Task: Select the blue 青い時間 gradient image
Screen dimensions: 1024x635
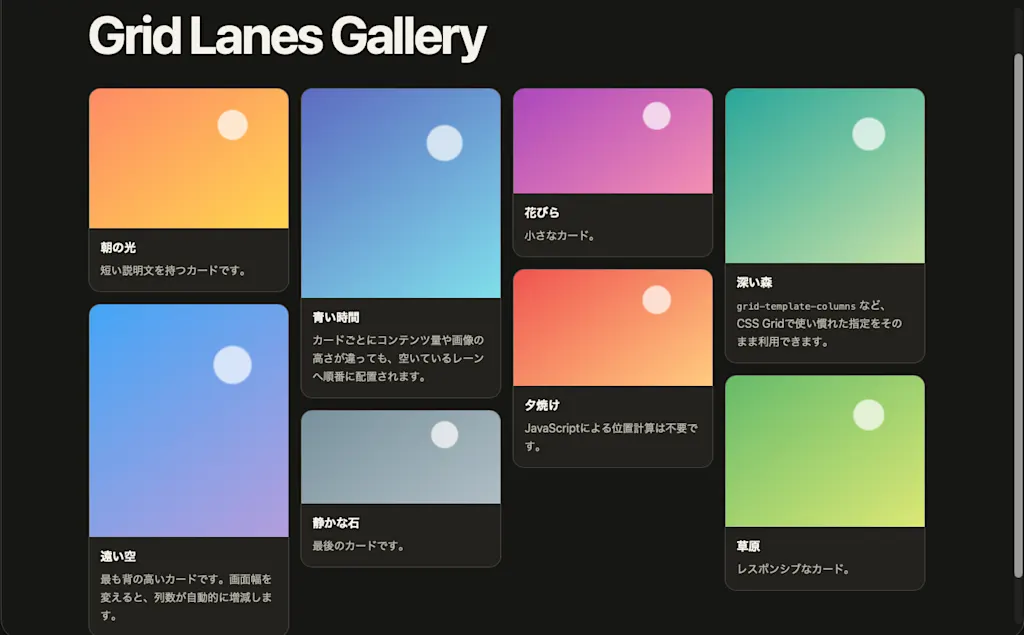Action: click(401, 193)
